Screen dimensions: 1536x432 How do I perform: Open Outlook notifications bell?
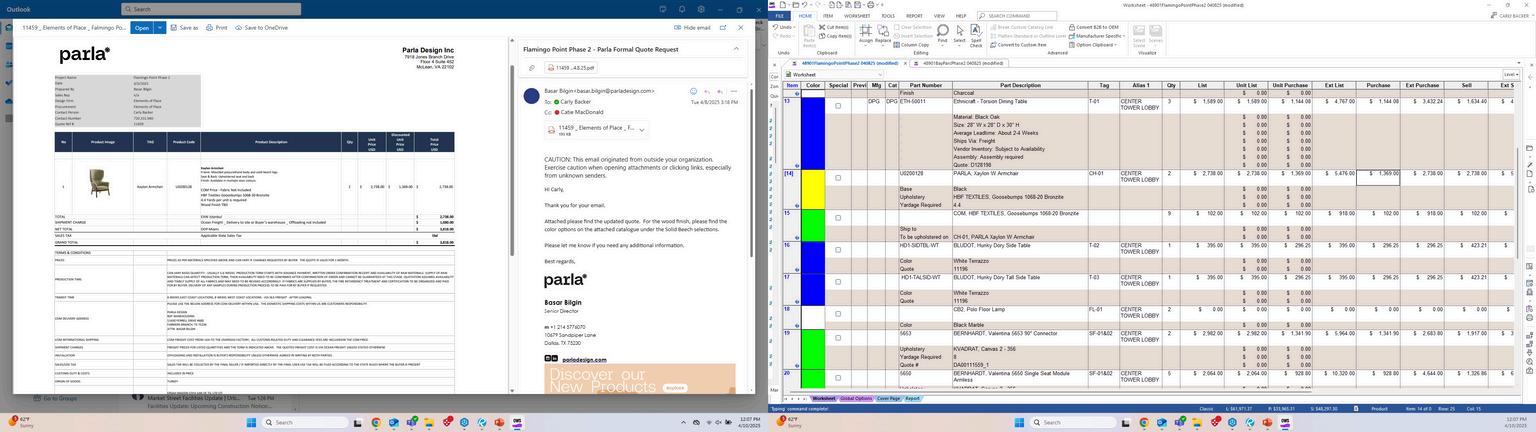(681, 9)
